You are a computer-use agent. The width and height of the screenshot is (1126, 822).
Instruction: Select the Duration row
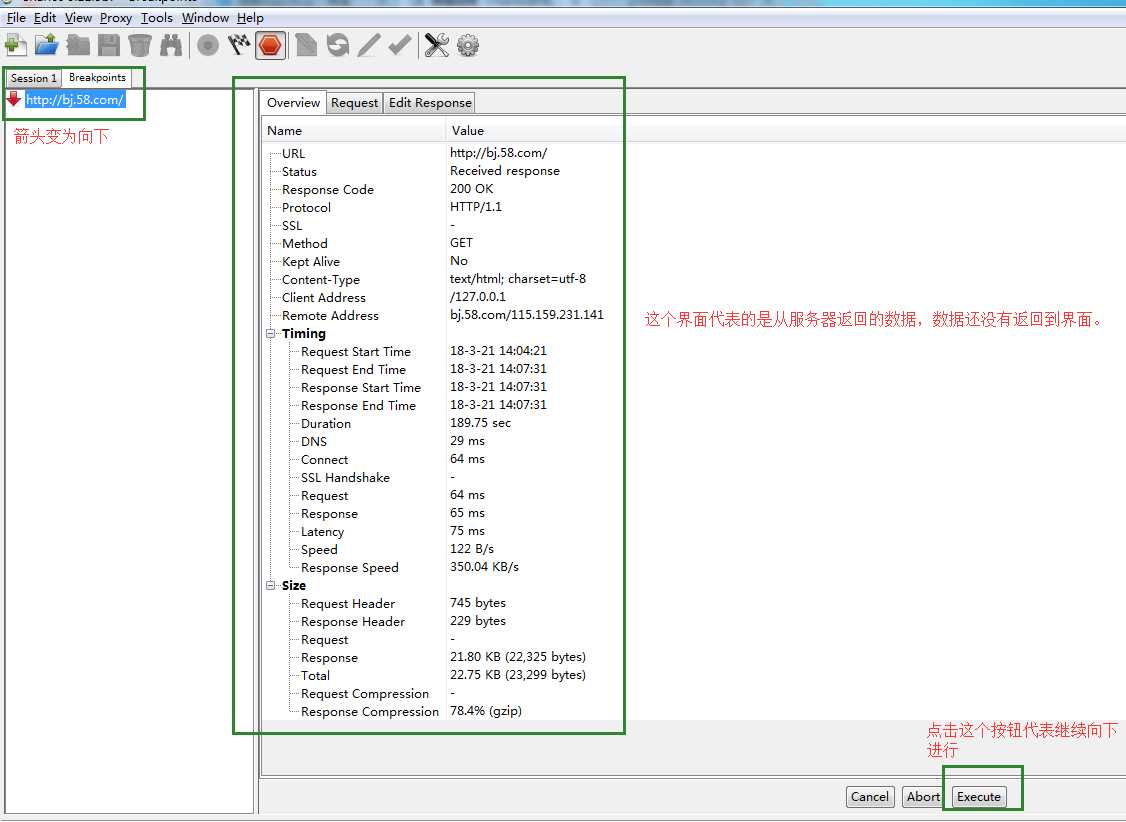(442, 423)
